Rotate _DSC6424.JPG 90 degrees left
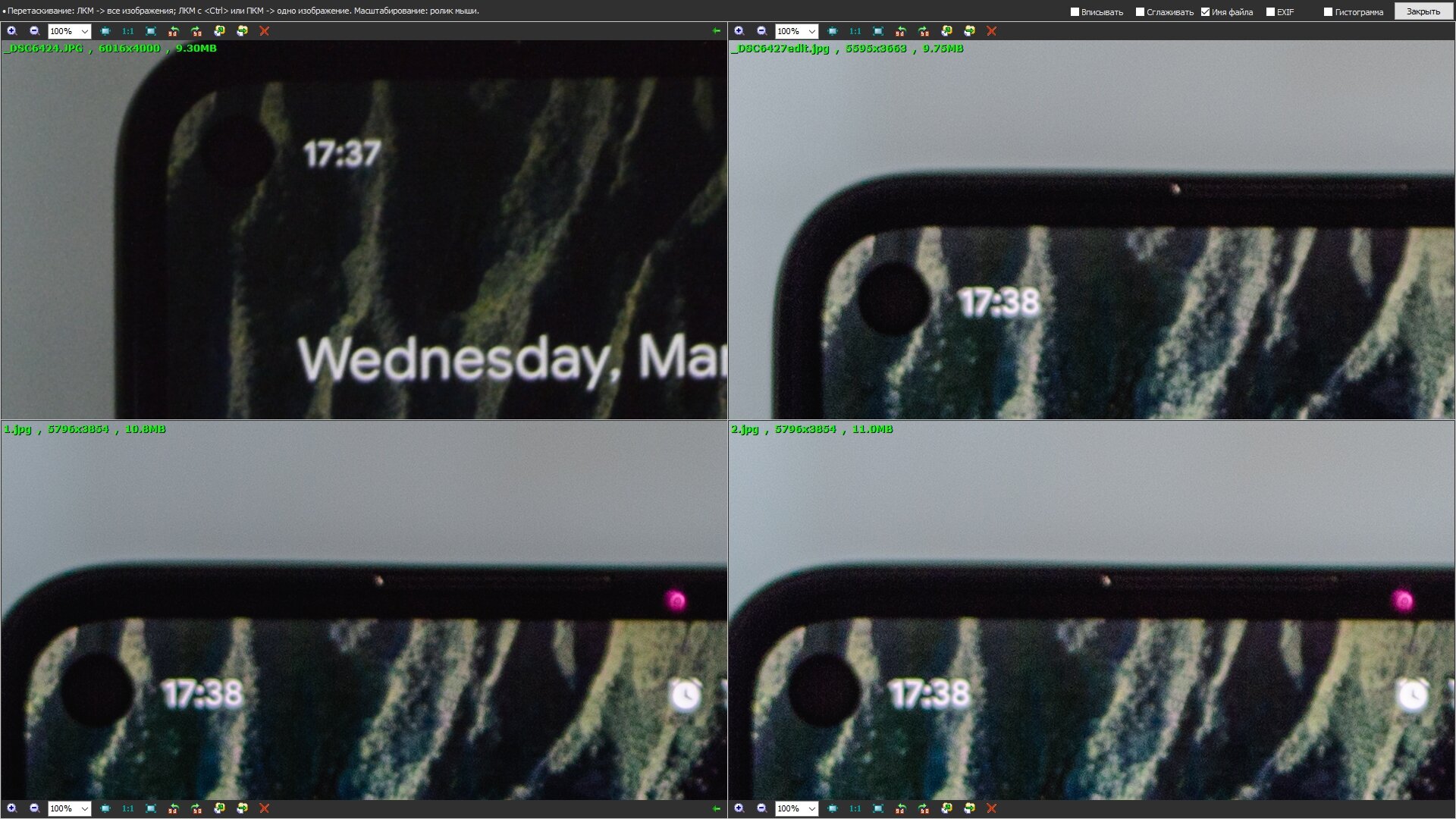 [174, 31]
